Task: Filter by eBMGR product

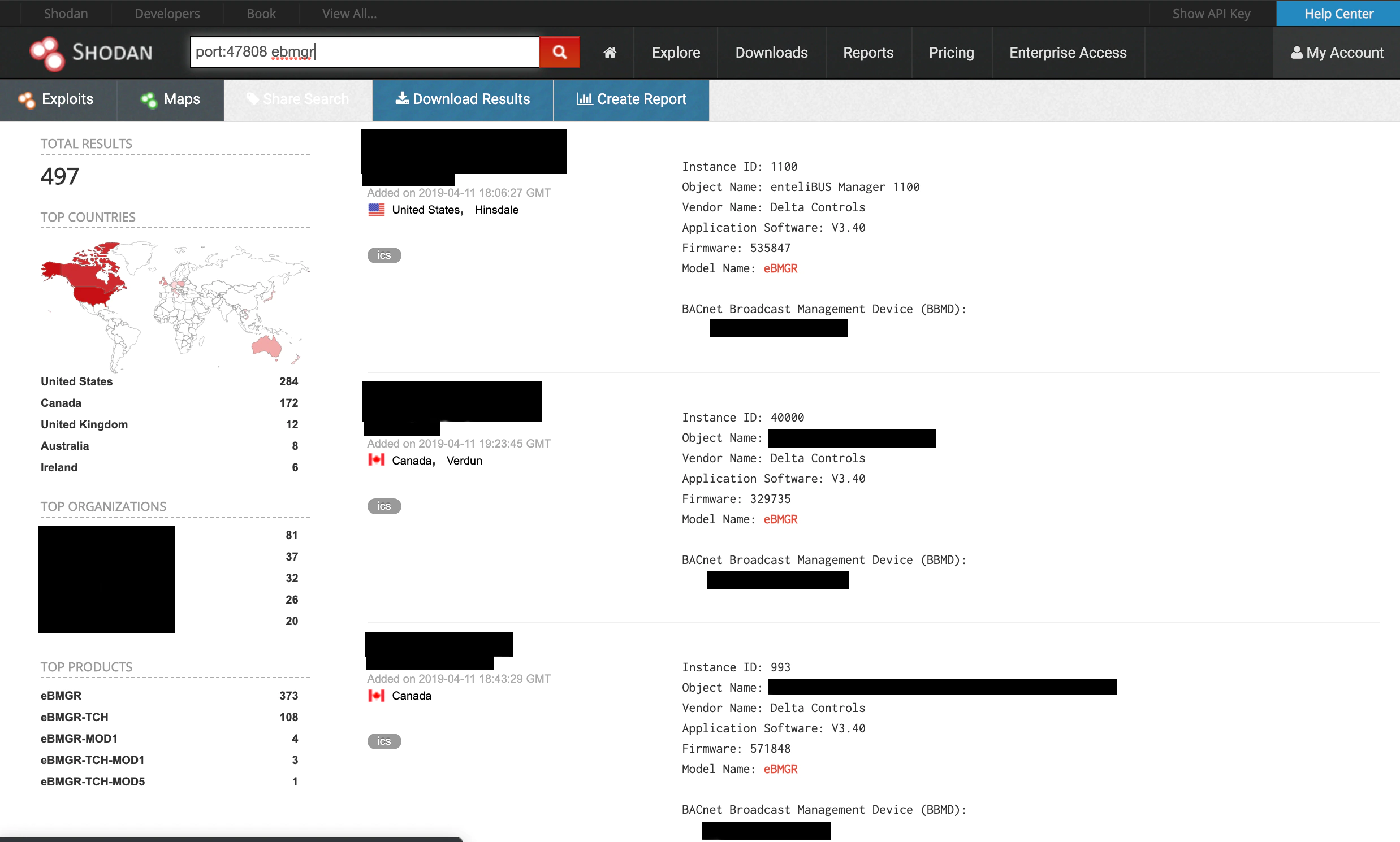Action: coord(61,696)
